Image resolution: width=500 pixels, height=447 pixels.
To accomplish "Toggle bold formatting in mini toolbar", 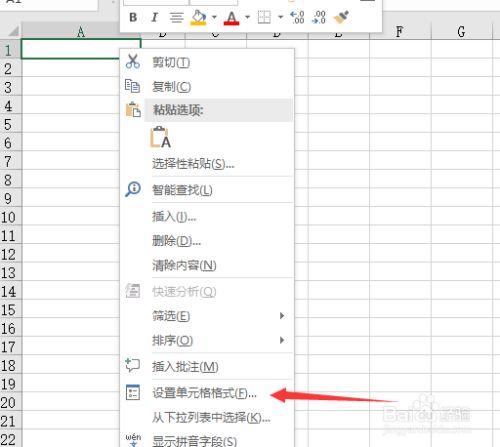I will click(x=133, y=17).
